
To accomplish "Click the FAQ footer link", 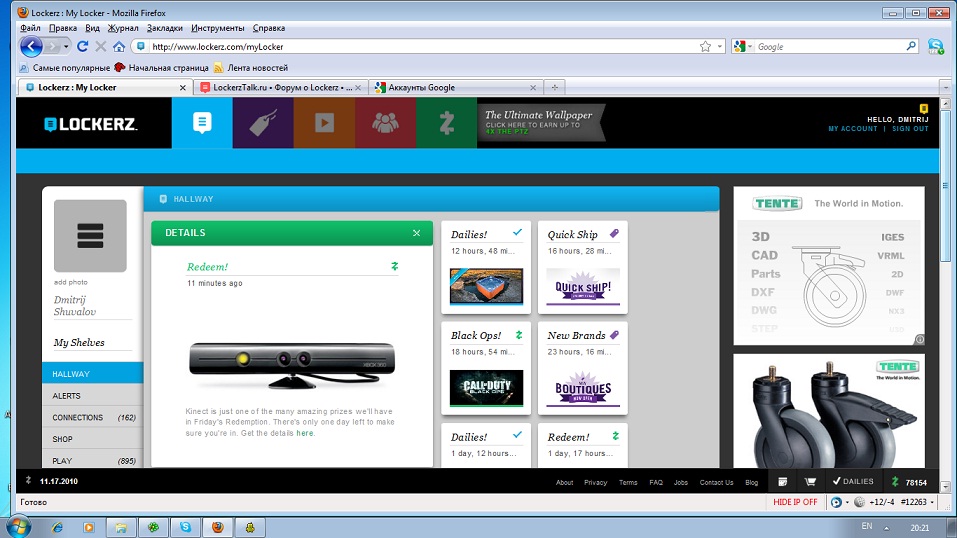I will click(656, 482).
